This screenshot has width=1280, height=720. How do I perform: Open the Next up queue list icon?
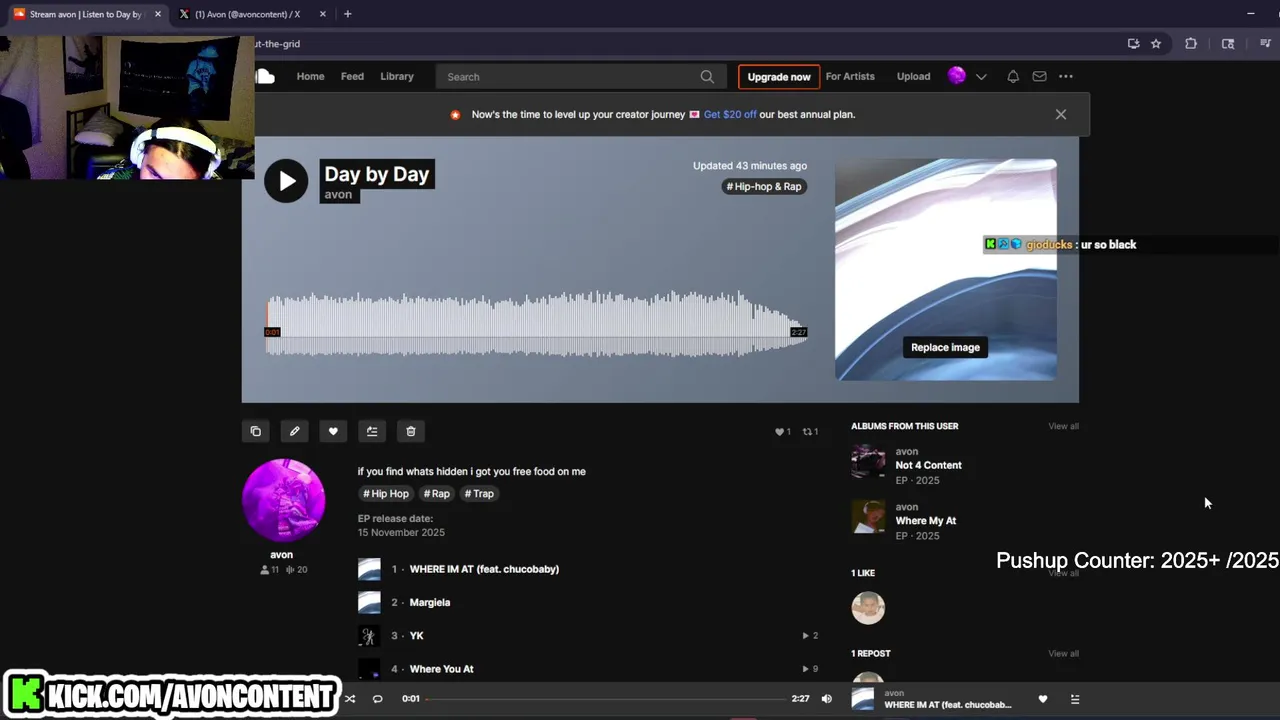click(1075, 699)
